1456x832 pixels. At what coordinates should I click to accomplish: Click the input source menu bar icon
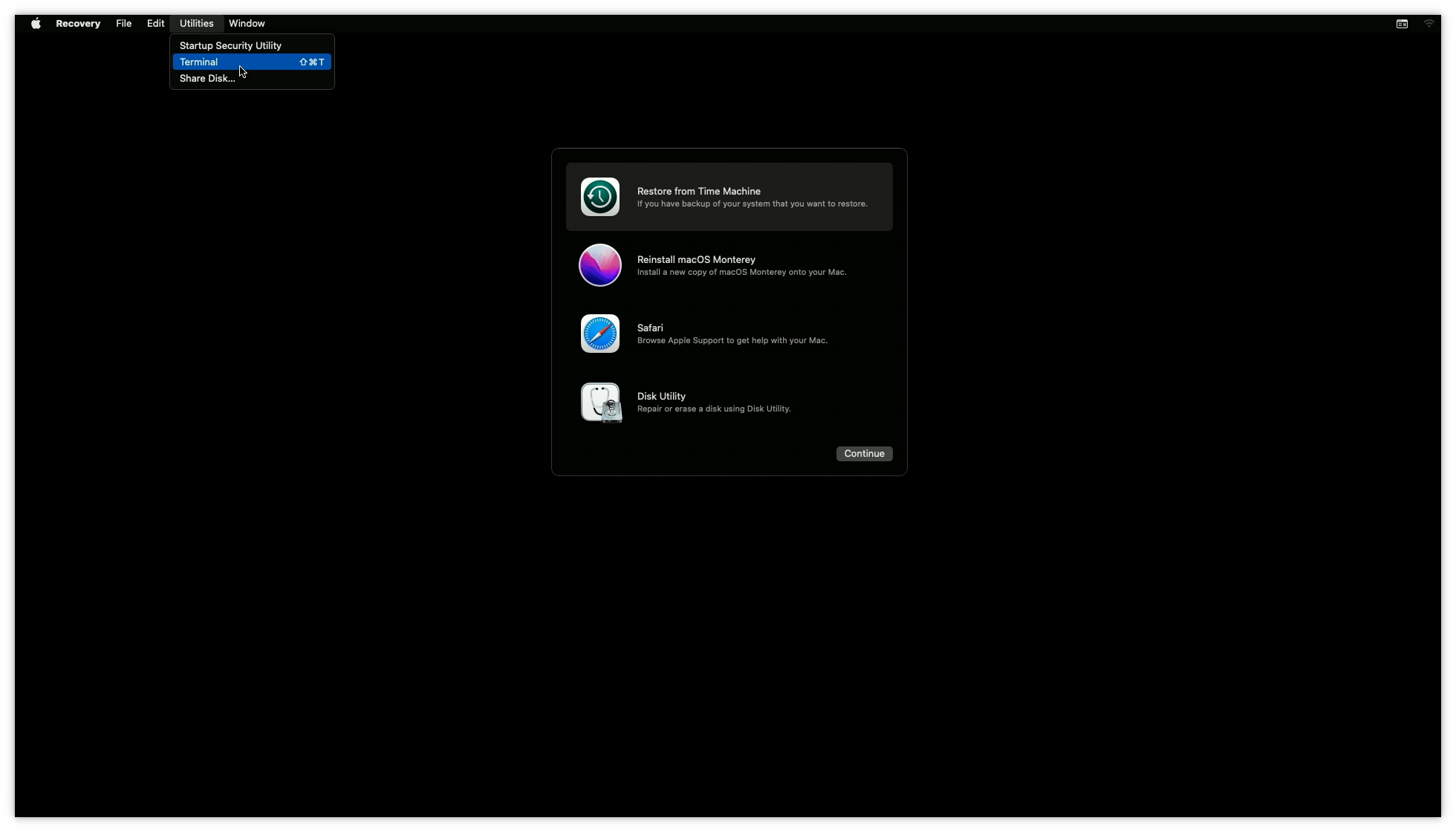pyautogui.click(x=1402, y=24)
